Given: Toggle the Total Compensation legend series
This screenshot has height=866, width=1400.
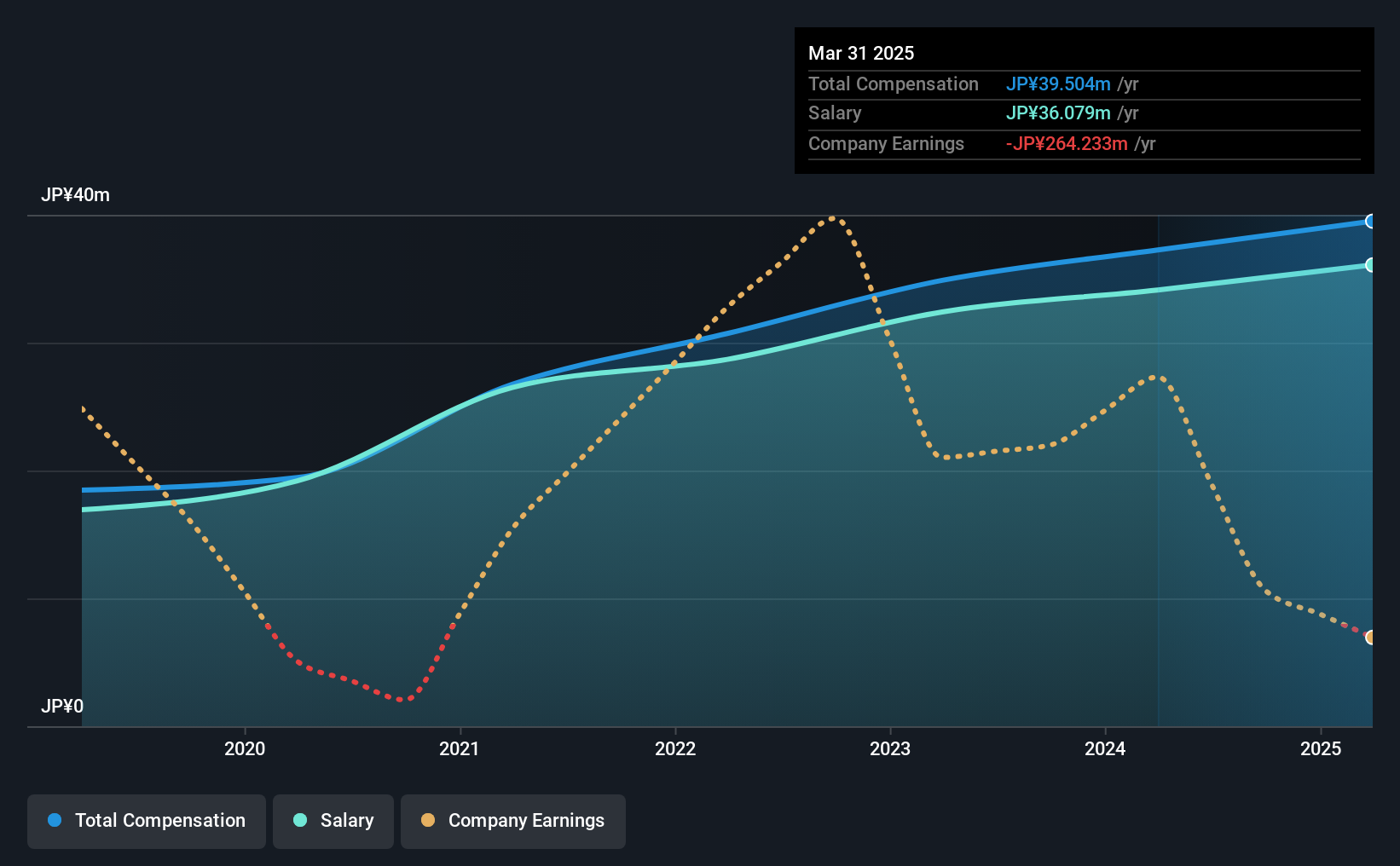Looking at the screenshot, I should coord(147,821).
